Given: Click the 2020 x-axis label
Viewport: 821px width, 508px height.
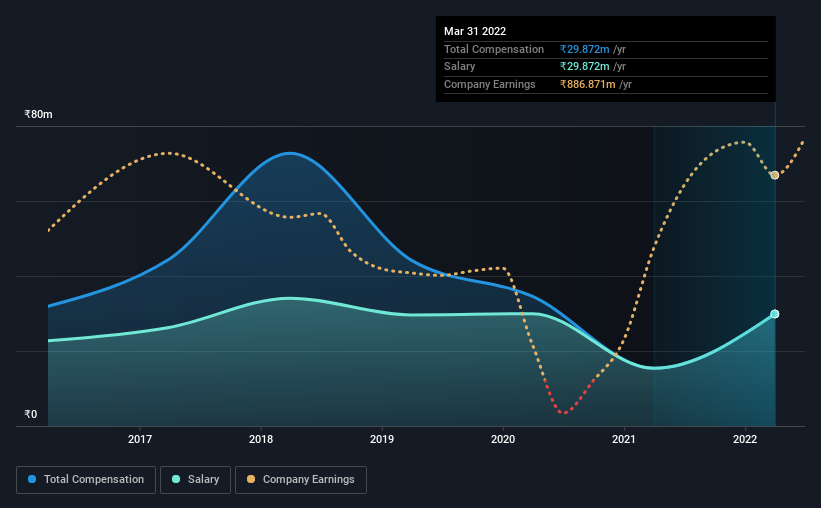Looking at the screenshot, I should click(503, 439).
